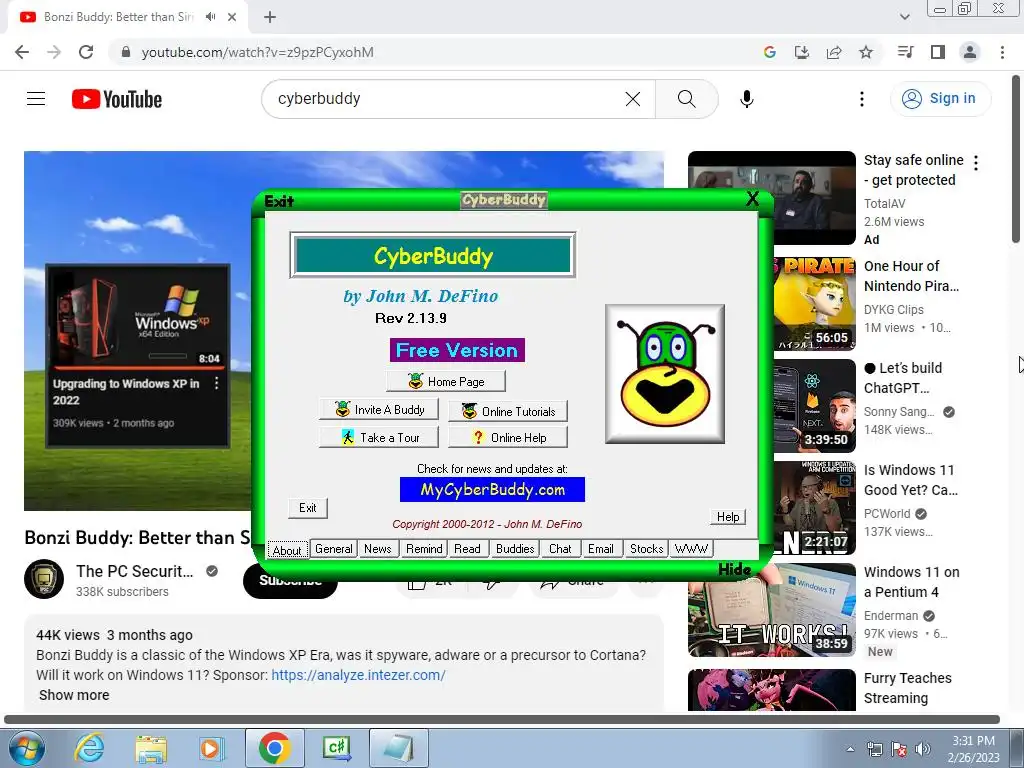This screenshot has width=1024, height=768.
Task: Reload the YouTube page
Action: click(x=86, y=52)
